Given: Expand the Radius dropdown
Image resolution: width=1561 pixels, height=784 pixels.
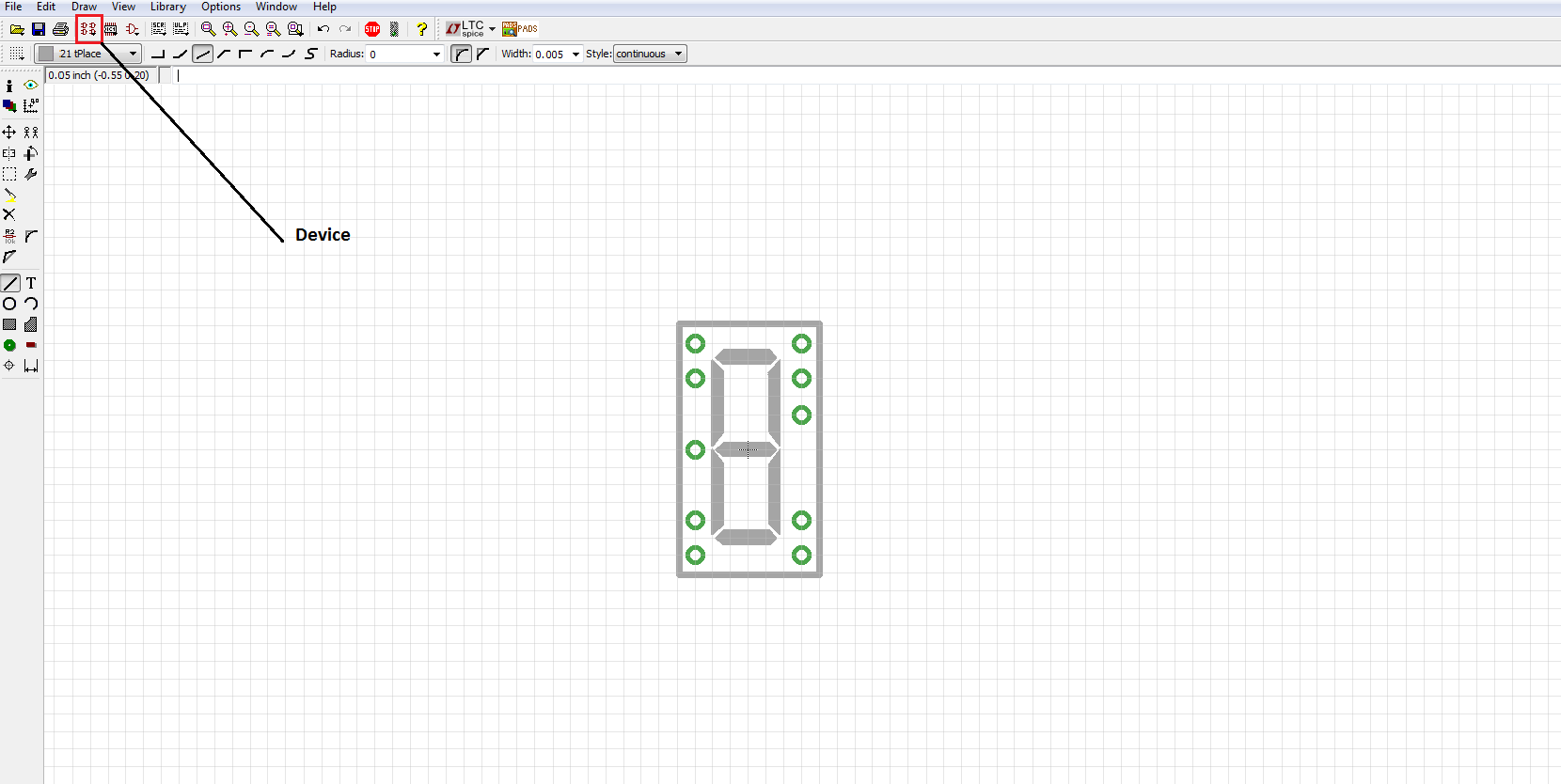Looking at the screenshot, I should 436,55.
